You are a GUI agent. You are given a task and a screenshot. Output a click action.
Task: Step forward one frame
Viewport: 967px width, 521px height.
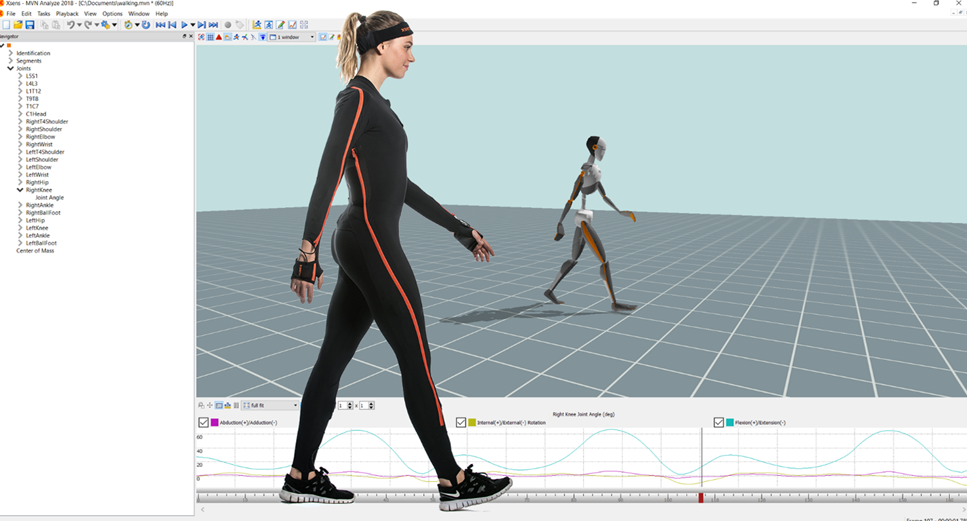pyautogui.click(x=202, y=25)
